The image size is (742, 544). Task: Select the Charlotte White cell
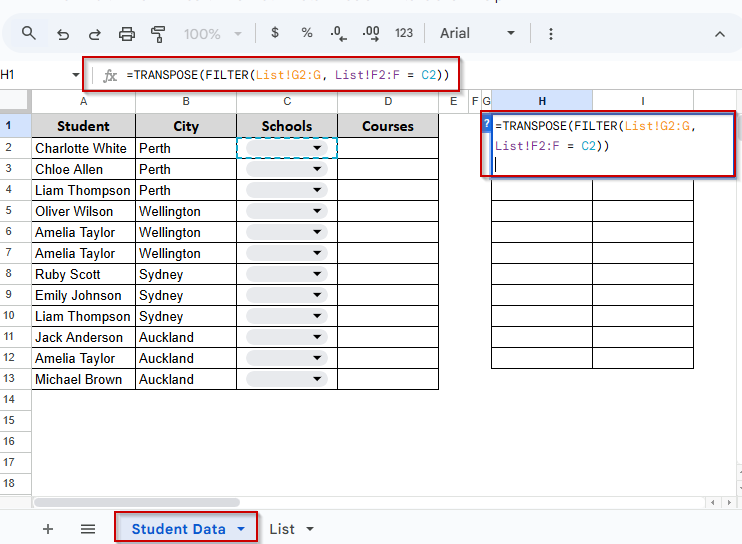pyautogui.click(x=83, y=148)
